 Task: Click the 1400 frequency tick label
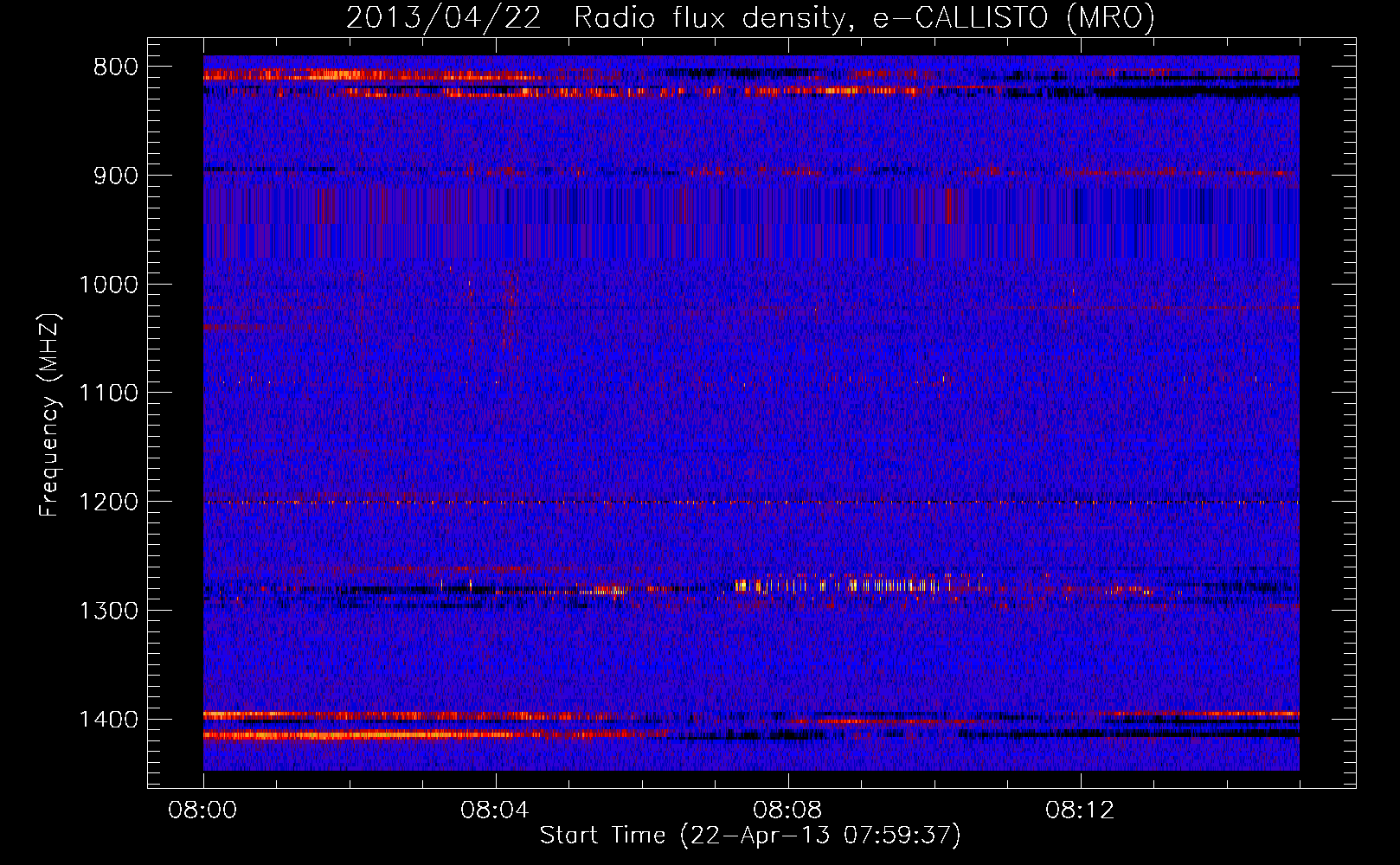[108, 720]
